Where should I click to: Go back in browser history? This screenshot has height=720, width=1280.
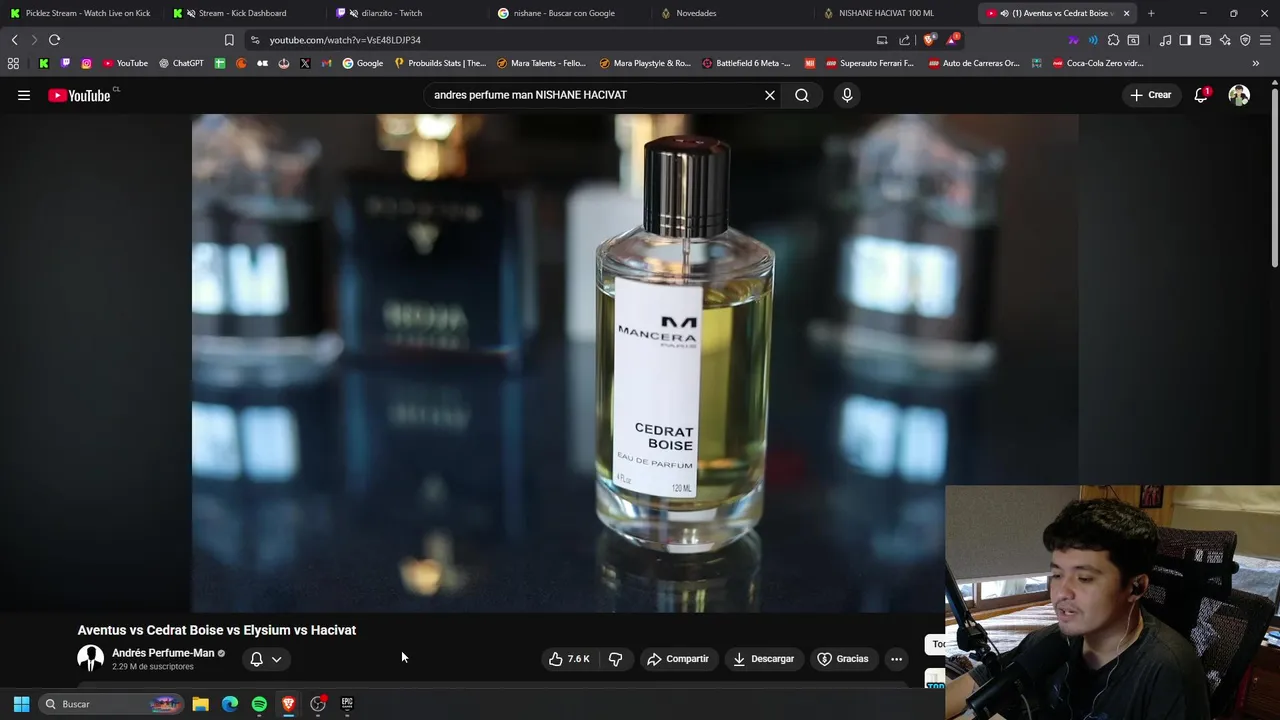14,40
